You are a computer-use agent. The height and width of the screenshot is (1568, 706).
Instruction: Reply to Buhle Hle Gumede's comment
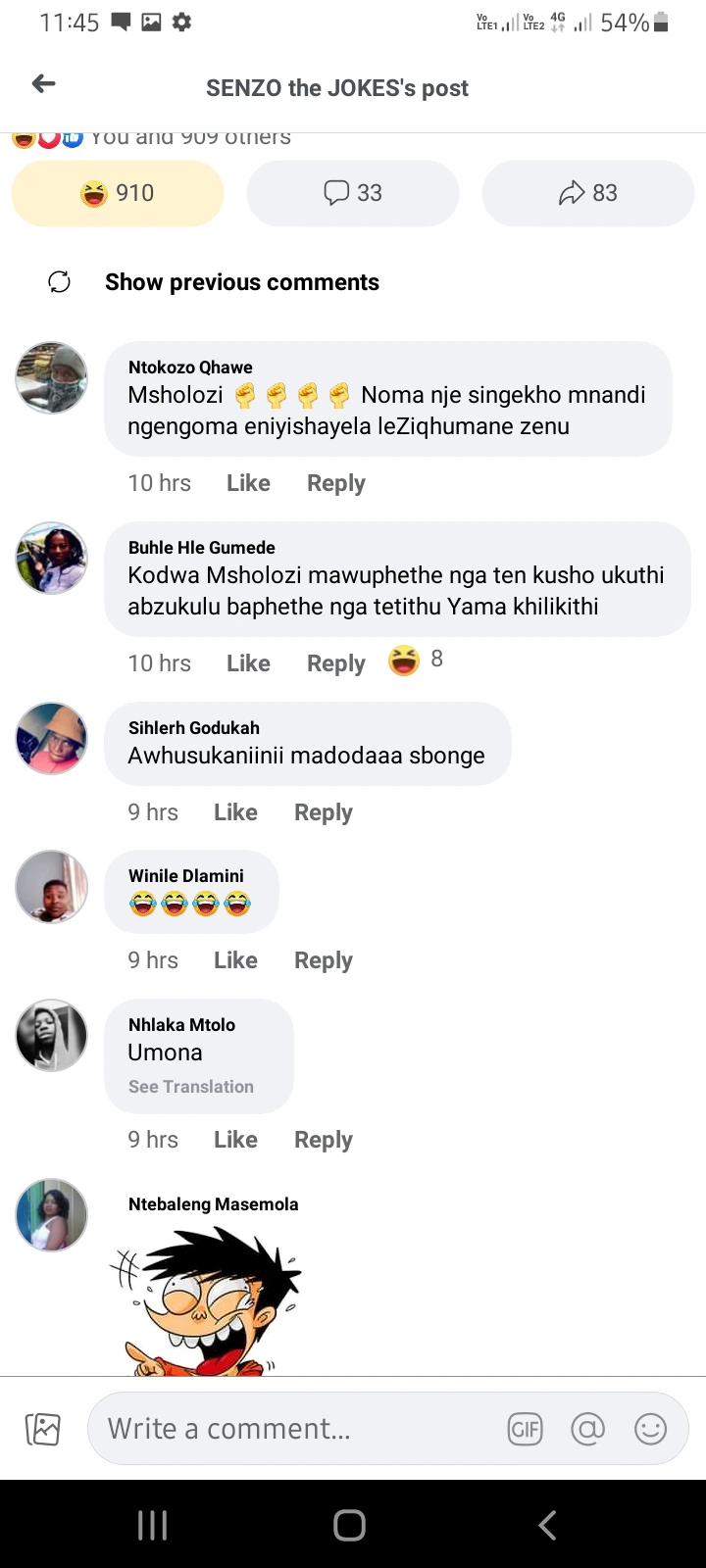coord(335,663)
